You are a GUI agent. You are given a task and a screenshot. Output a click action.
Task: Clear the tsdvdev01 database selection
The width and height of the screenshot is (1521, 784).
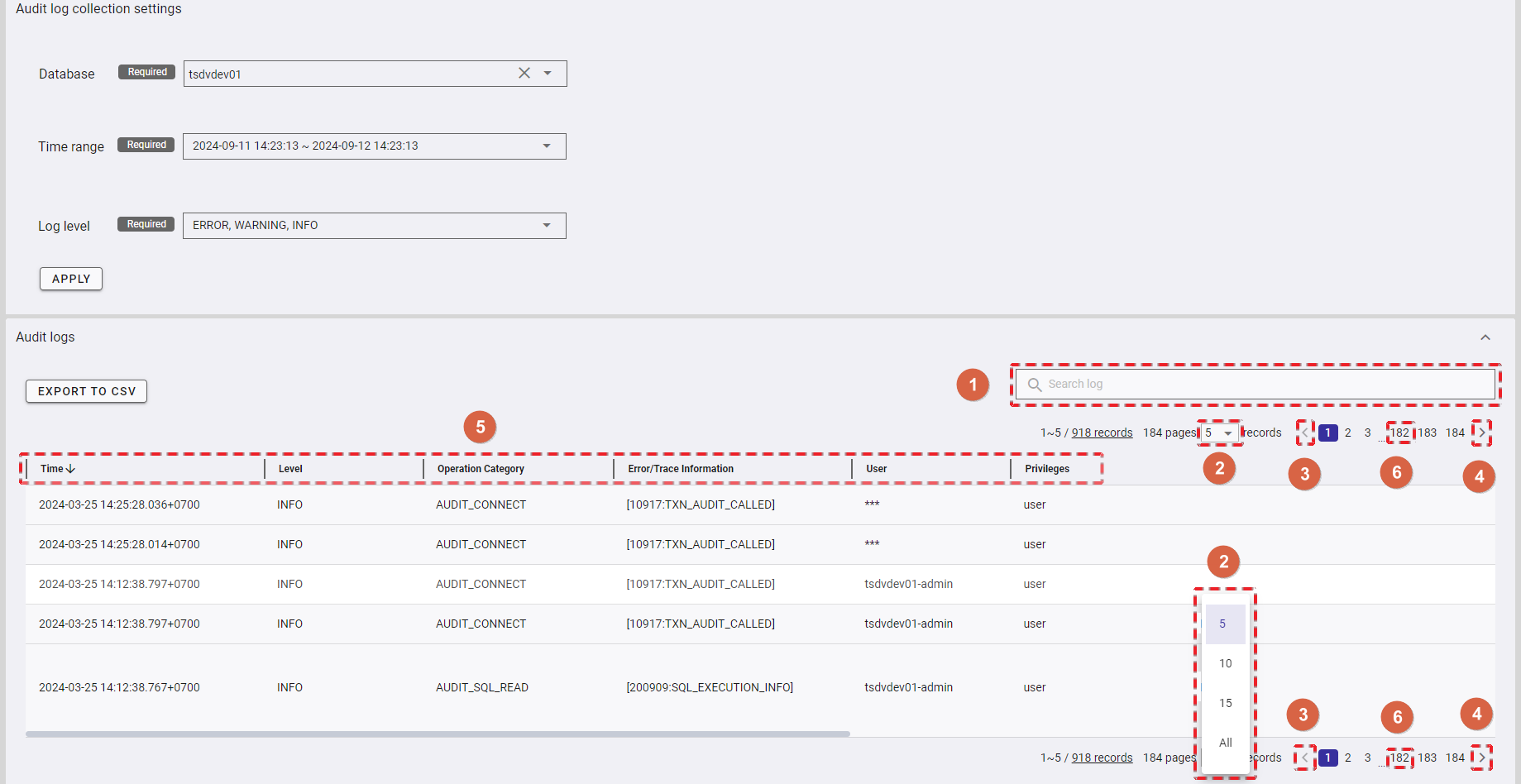[x=524, y=74]
